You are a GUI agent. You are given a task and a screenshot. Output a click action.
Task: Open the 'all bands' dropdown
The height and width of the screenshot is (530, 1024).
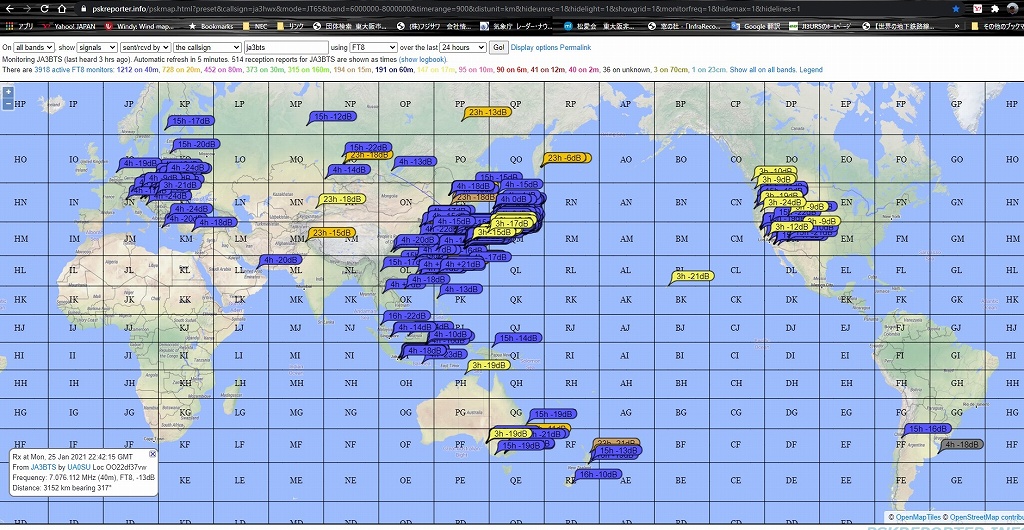click(34, 48)
